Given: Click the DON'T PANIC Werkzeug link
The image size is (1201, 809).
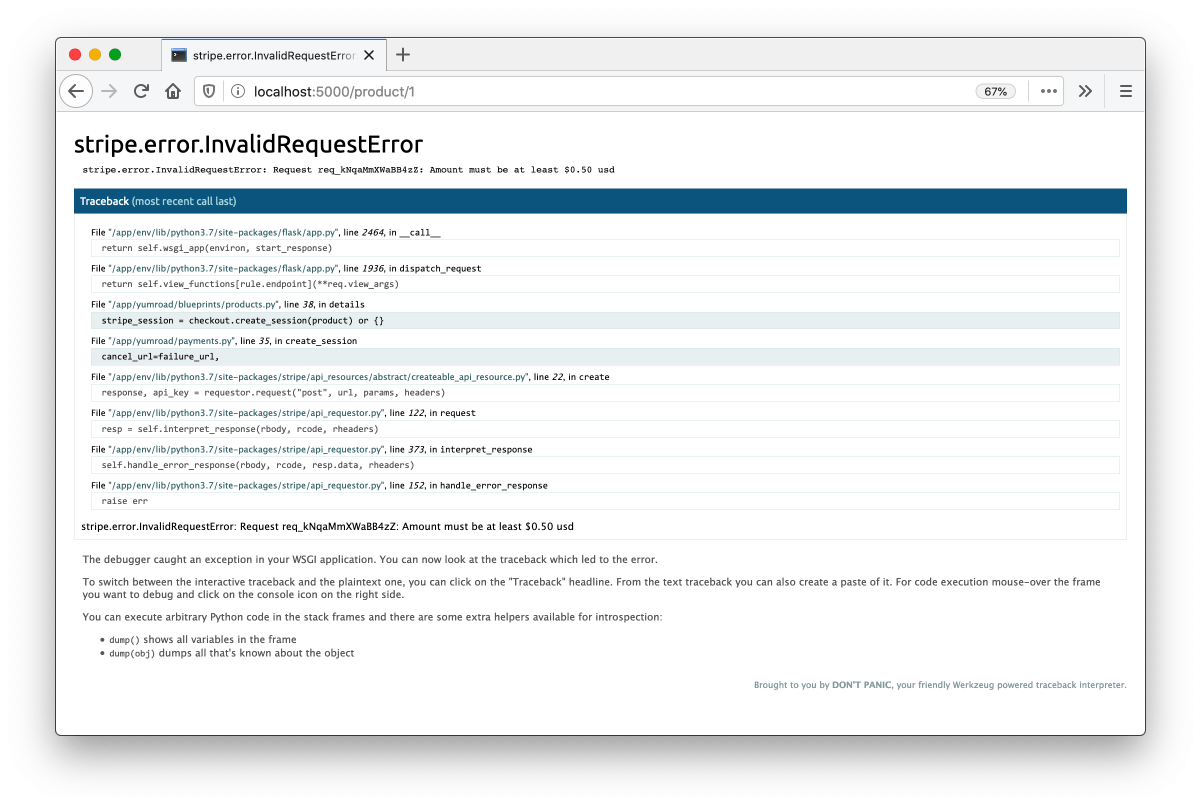Looking at the screenshot, I should (x=862, y=684).
